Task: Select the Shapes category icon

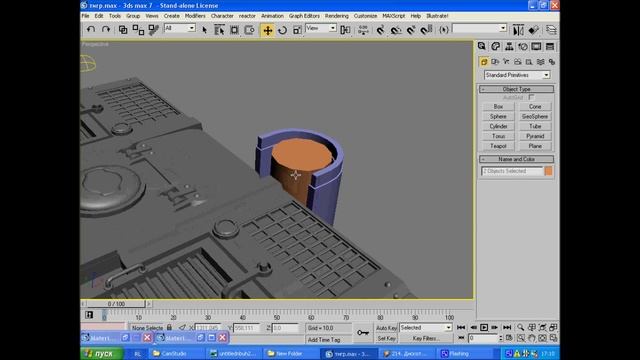Action: pos(495,62)
